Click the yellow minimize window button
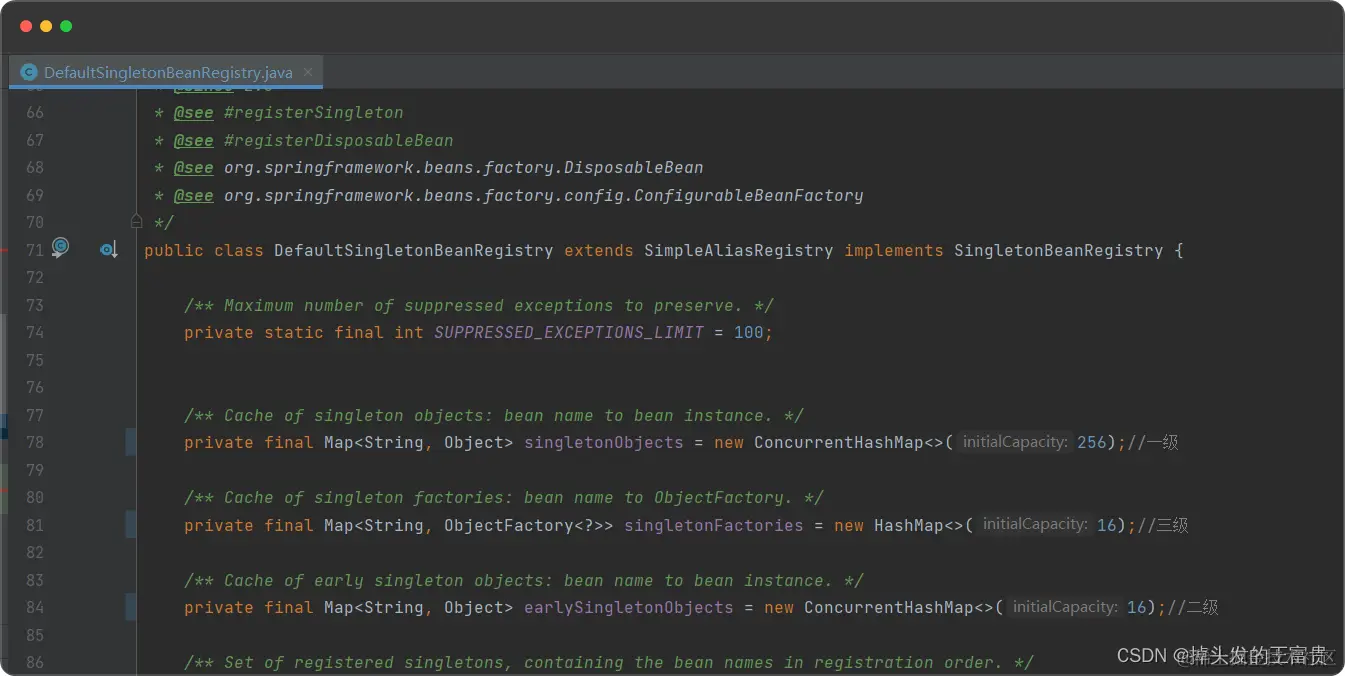1345x676 pixels. (46, 26)
